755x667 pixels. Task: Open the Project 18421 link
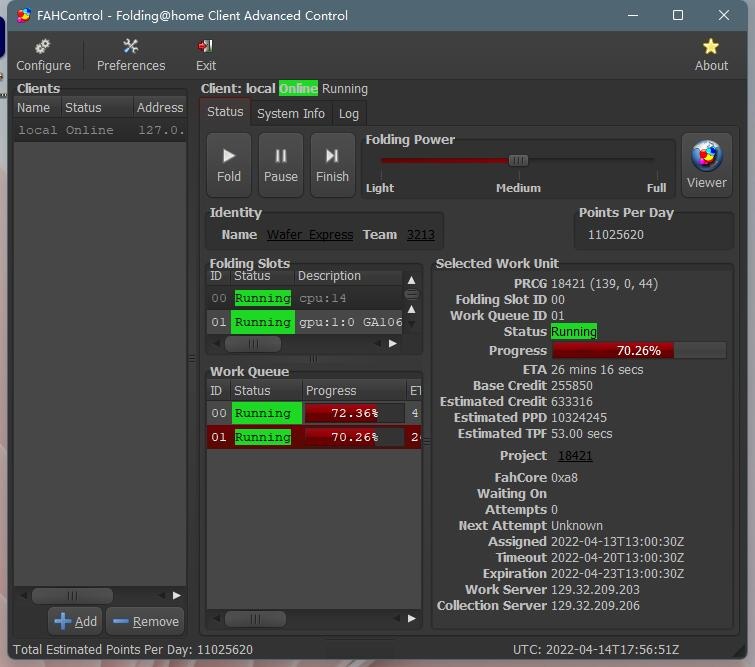pyautogui.click(x=575, y=456)
